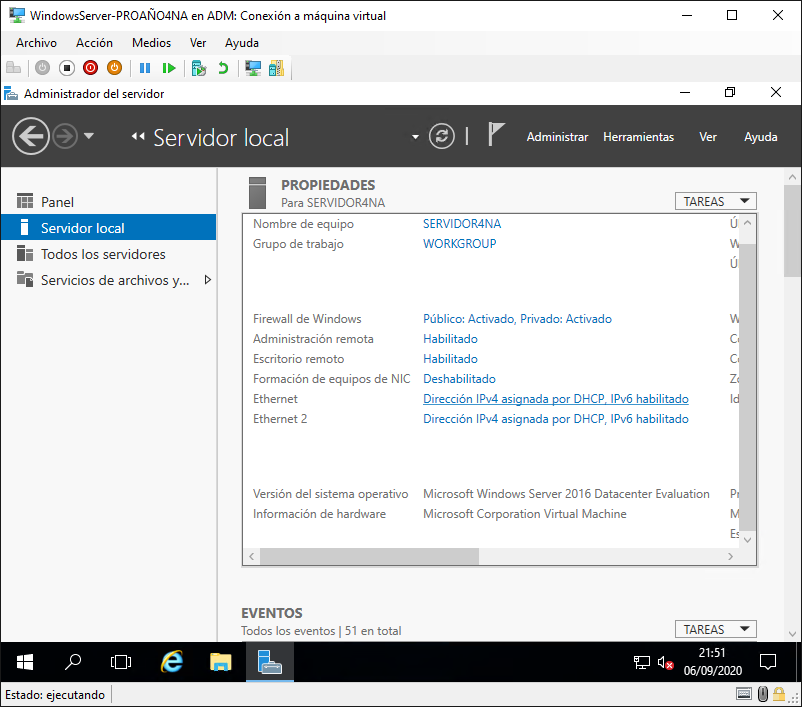The width and height of the screenshot is (802, 707).
Task: Click main pane scroll down arrow
Action: [792, 633]
